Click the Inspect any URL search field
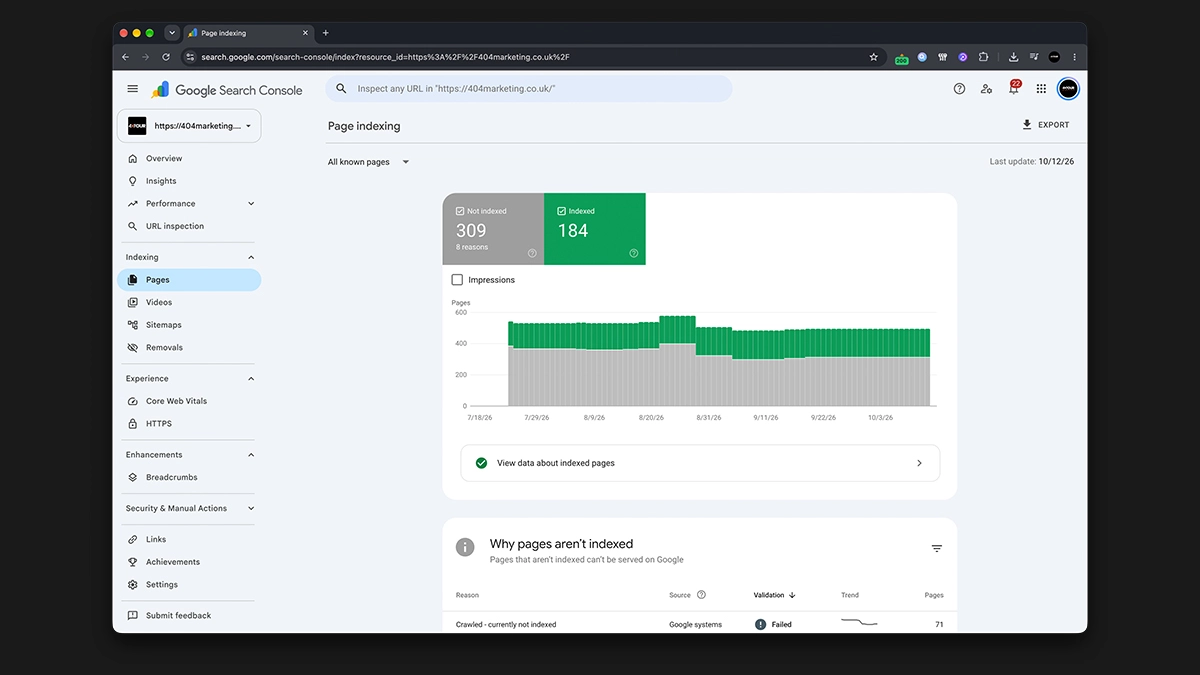1200x675 pixels. pyautogui.click(x=529, y=89)
